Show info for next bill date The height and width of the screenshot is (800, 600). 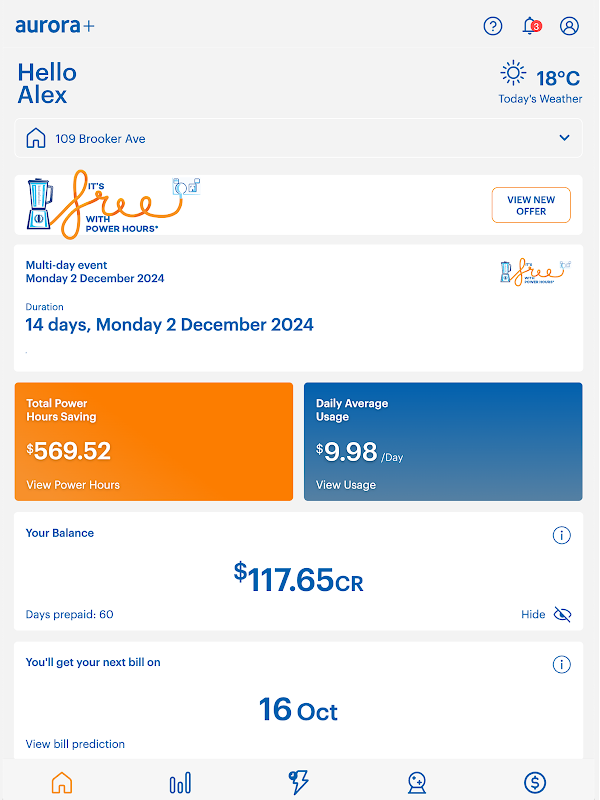coord(562,664)
